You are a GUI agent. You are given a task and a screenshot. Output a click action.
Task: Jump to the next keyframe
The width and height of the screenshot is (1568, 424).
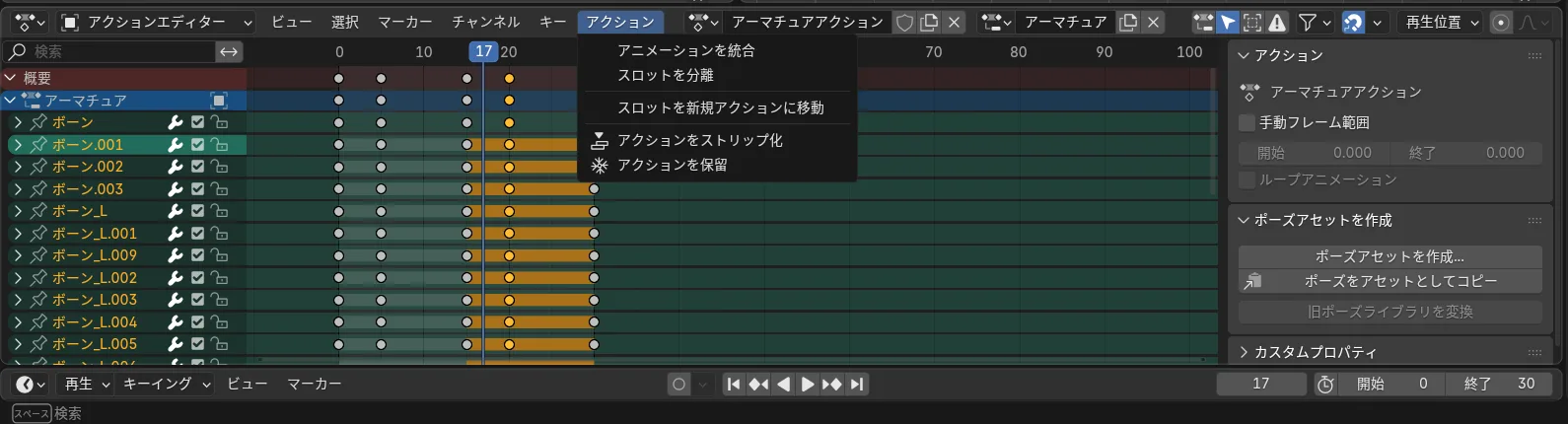pos(831,385)
